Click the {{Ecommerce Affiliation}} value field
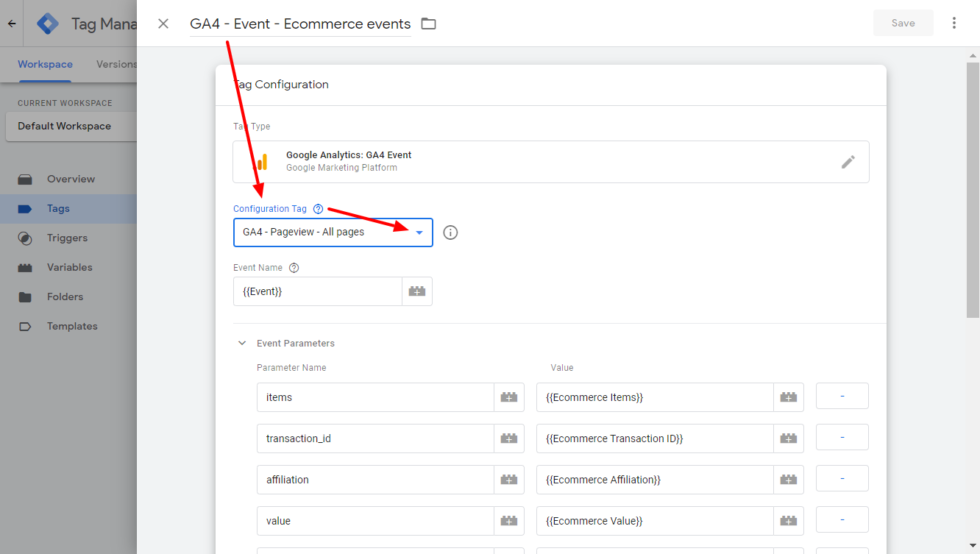This screenshot has height=554, width=980. [654, 480]
